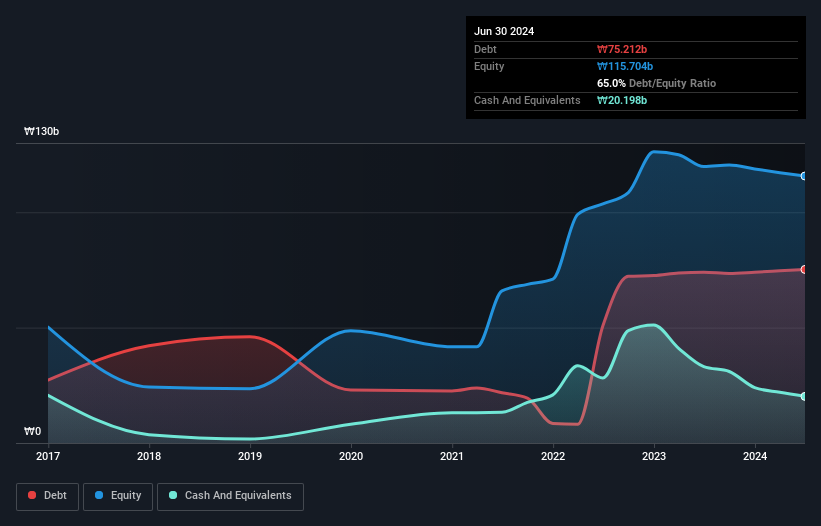Screen dimensions: 821x526
Task: Click the 65.0% Debt/Equity Ratio text
Action: 656,83
